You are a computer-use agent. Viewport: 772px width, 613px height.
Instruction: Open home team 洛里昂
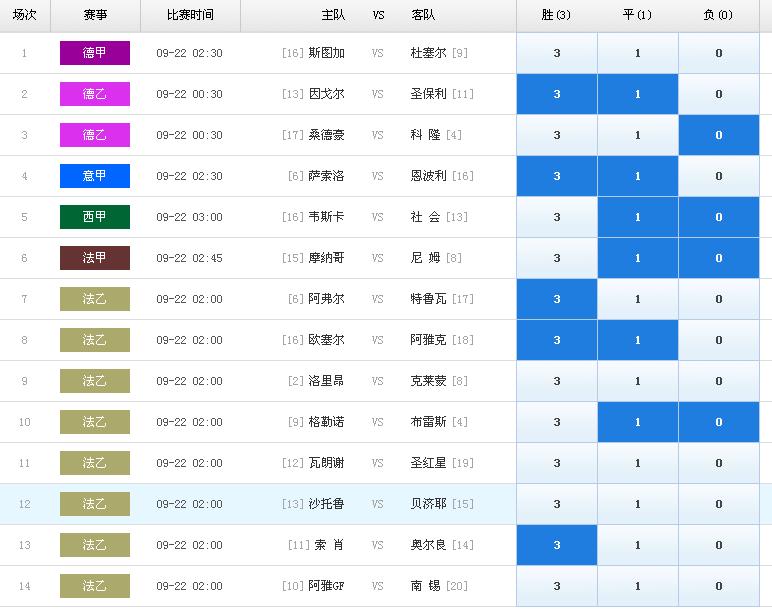click(326, 381)
